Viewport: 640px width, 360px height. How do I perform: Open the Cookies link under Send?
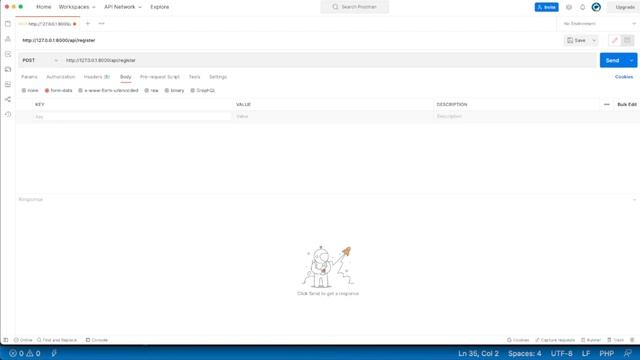click(x=624, y=77)
